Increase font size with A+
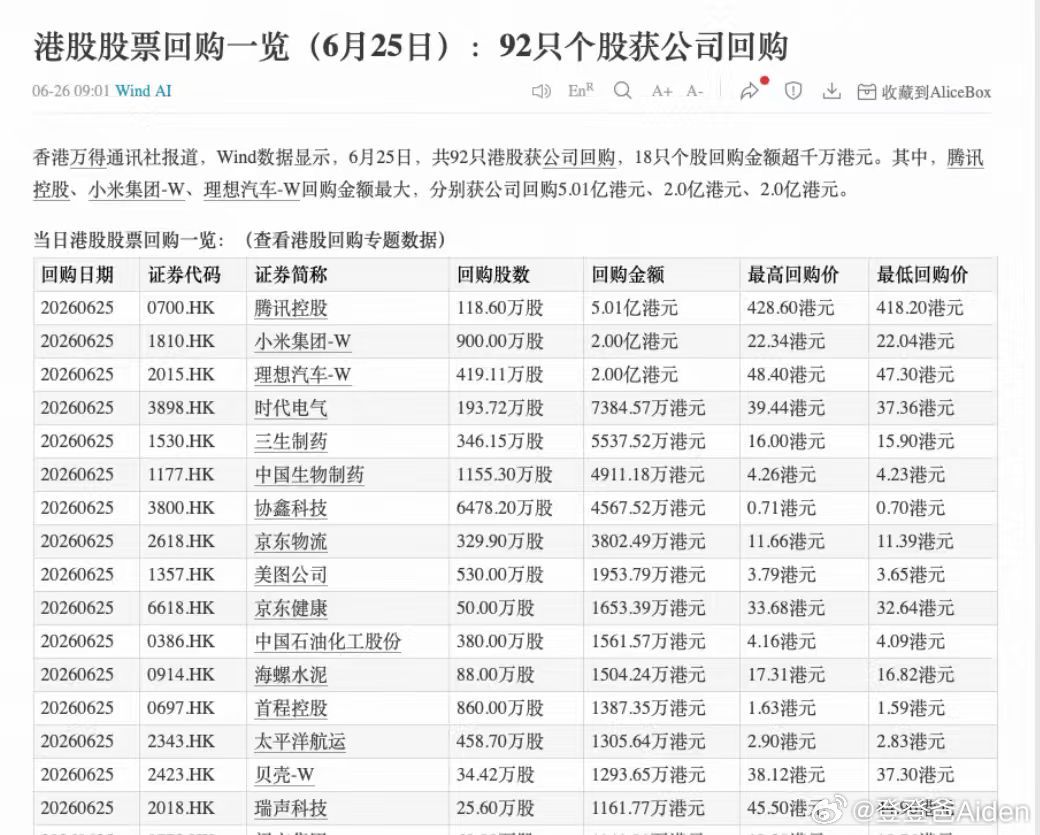This screenshot has height=835, width=1040. click(662, 91)
